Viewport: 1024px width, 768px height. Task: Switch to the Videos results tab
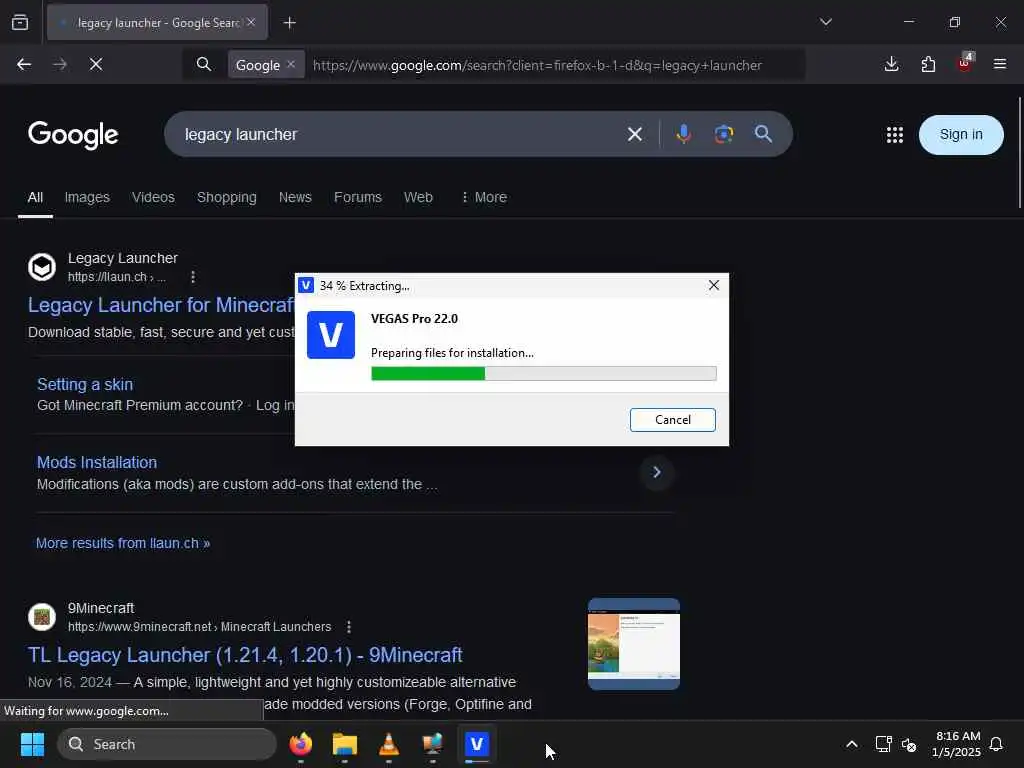coord(153,197)
